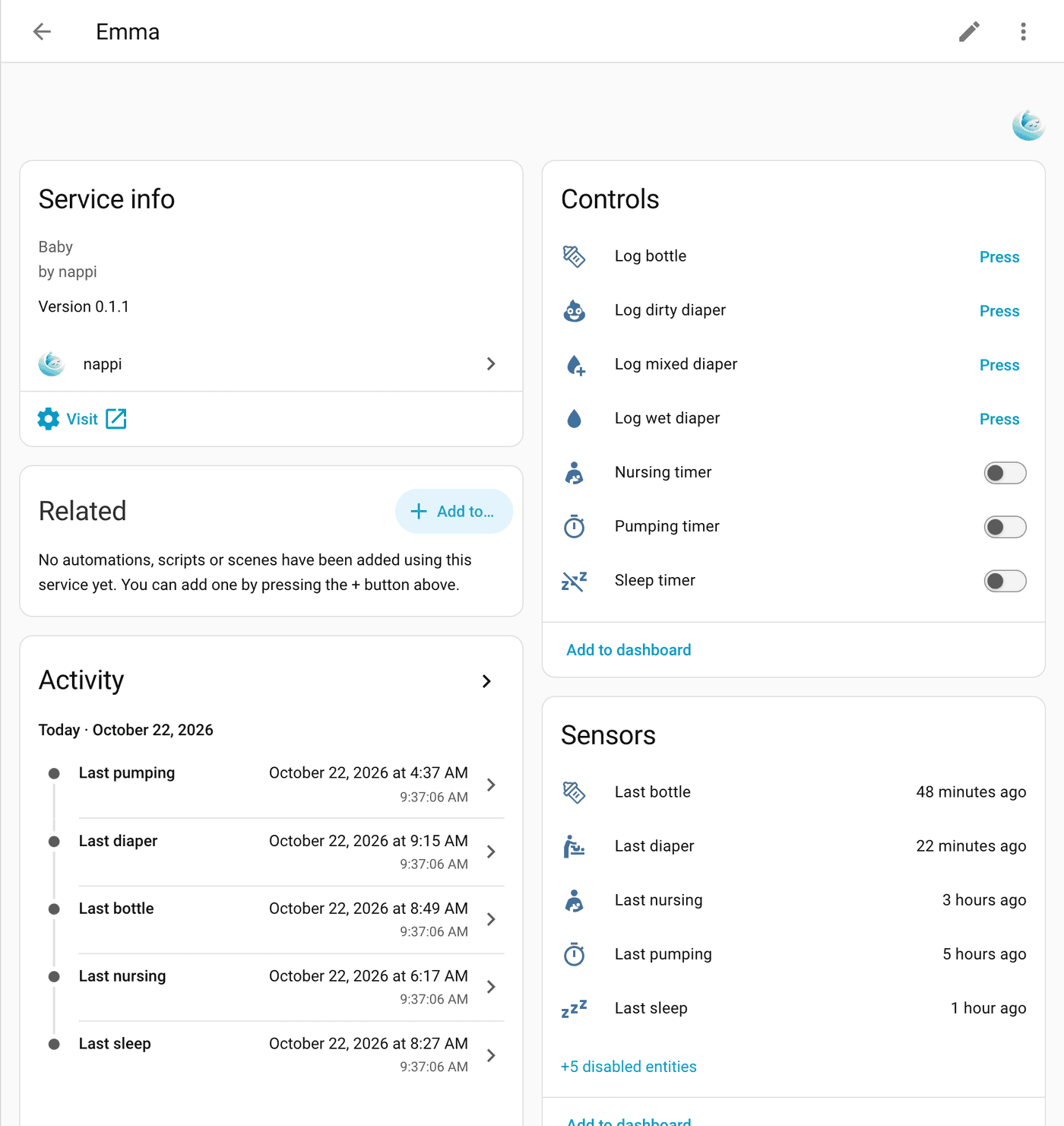This screenshot has height=1126, width=1064.
Task: Open the three-dot overflow menu
Action: (1023, 31)
